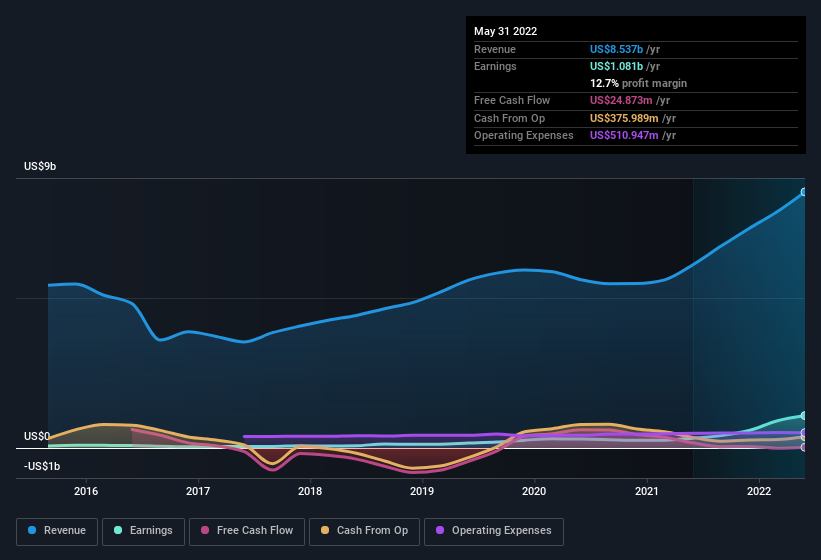Click the Cash From Op label in tooltip

[509, 118]
